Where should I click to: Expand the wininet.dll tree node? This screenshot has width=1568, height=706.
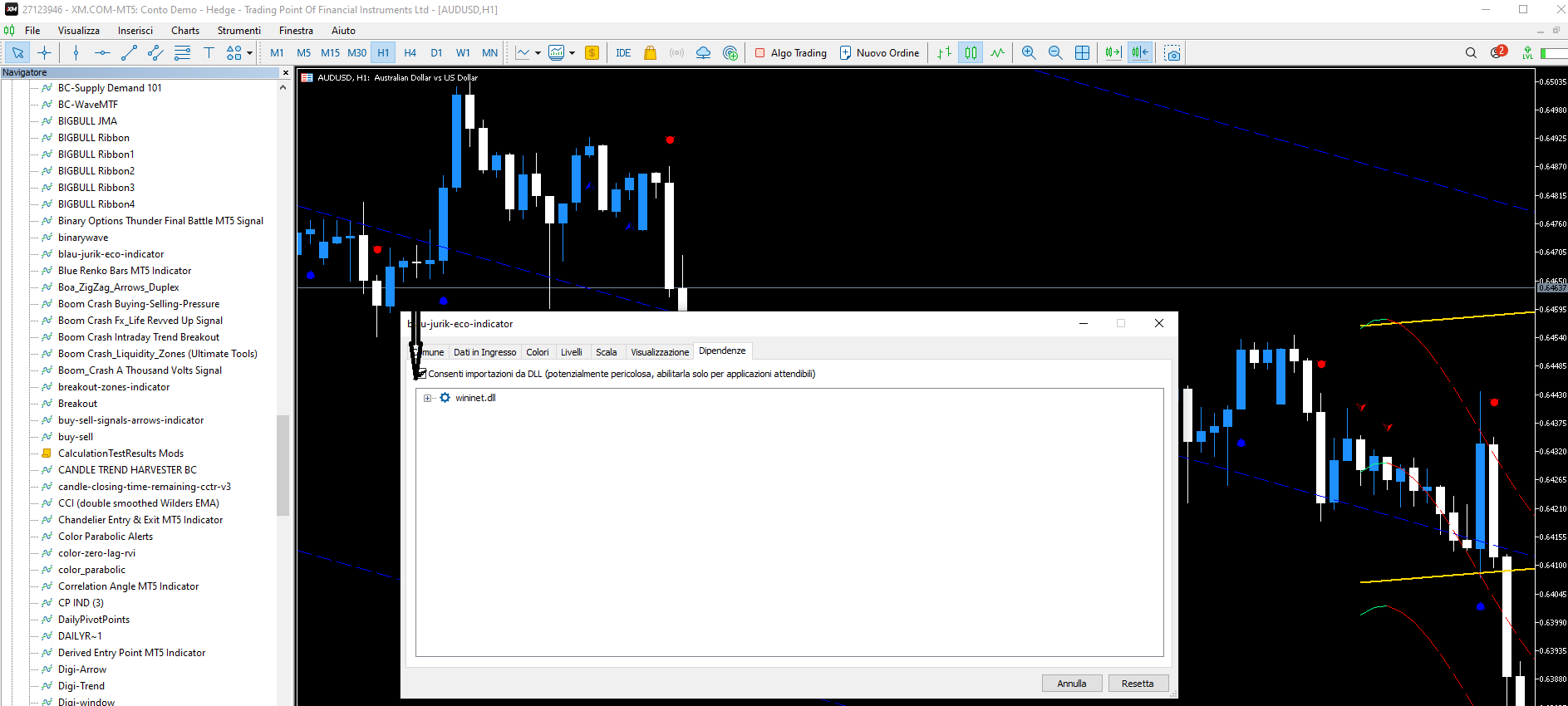[x=427, y=398]
